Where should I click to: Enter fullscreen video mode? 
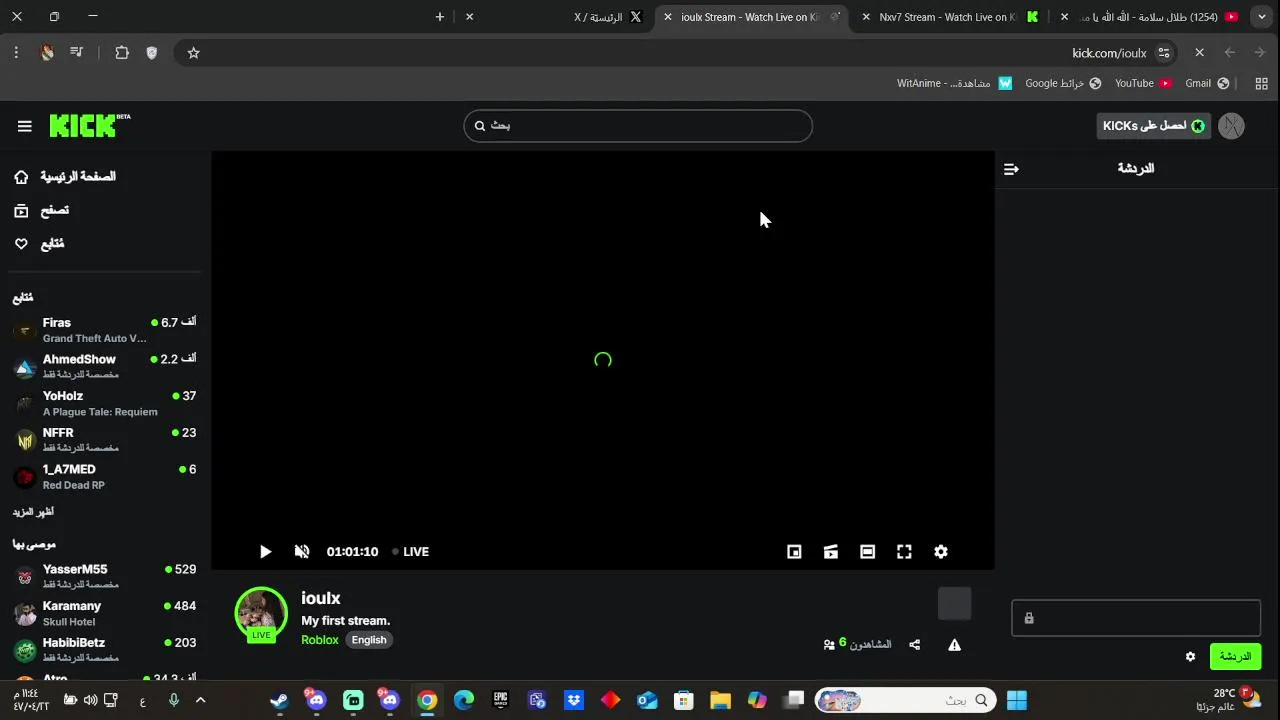tap(904, 552)
